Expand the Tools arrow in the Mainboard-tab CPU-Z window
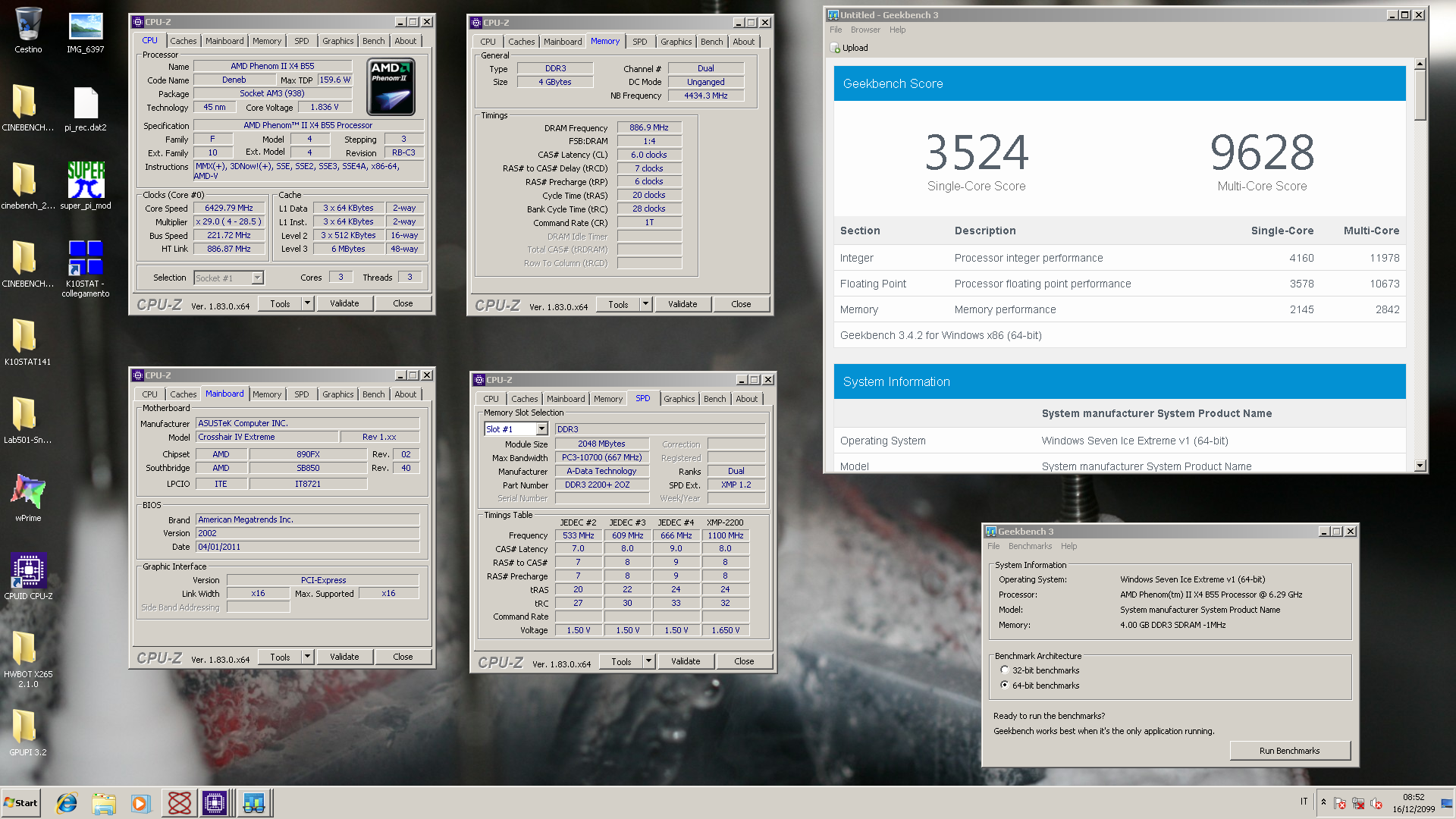 click(307, 657)
